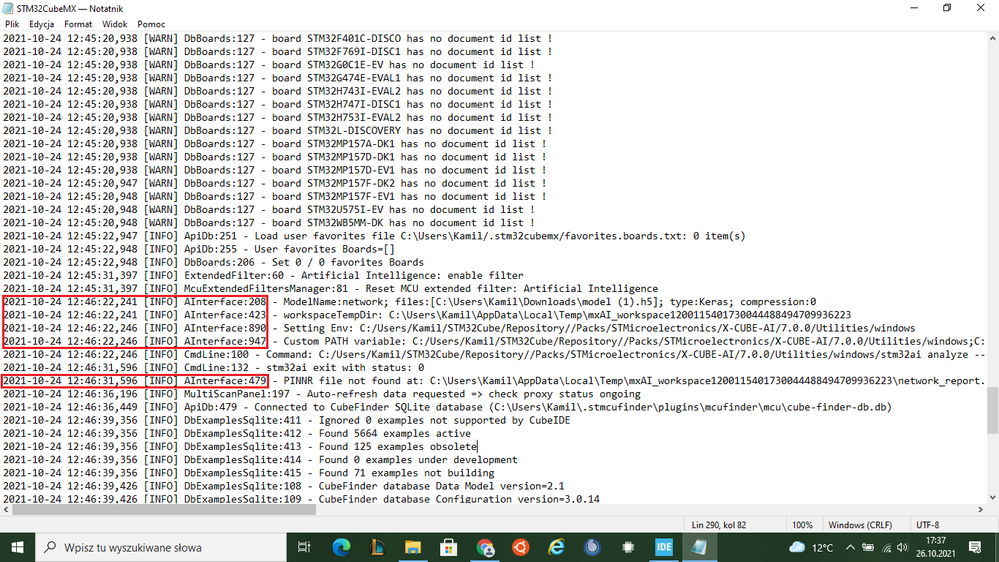Launch Microsoft Edge from the taskbar
Image resolution: width=999 pixels, height=562 pixels.
click(341, 547)
